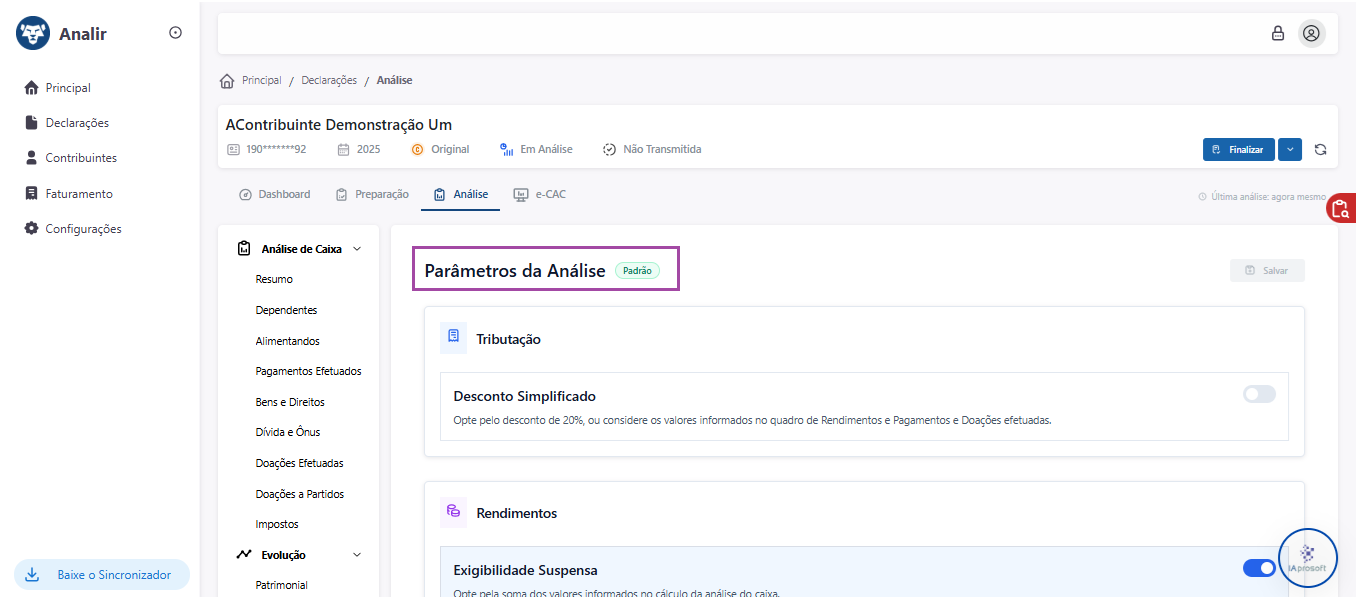Screen dimensions: 1356x597
Task: Switch to the e-CAC tab
Action: [539, 194]
